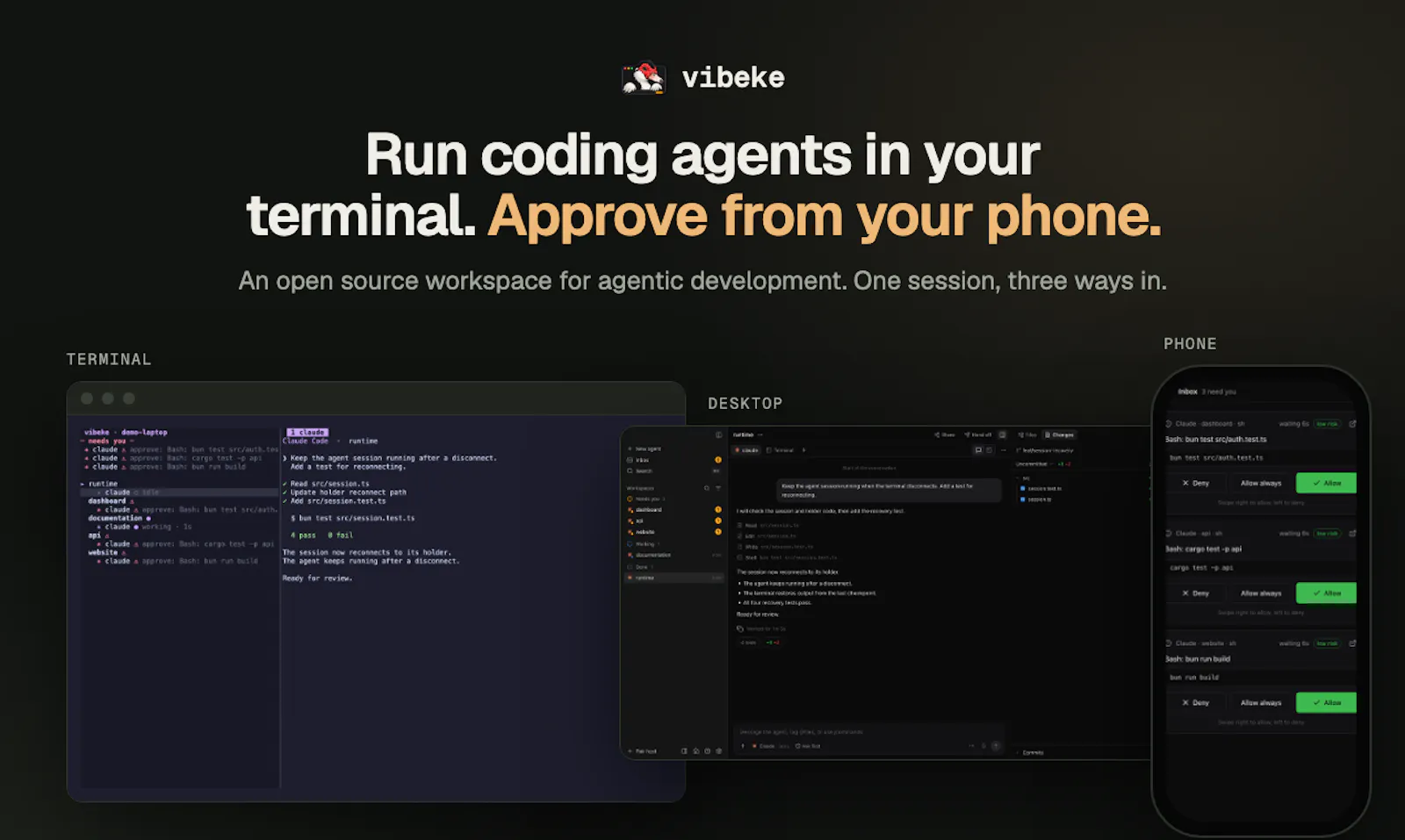
Task: Click '4 pass' text in terminal output
Action: [303, 535]
